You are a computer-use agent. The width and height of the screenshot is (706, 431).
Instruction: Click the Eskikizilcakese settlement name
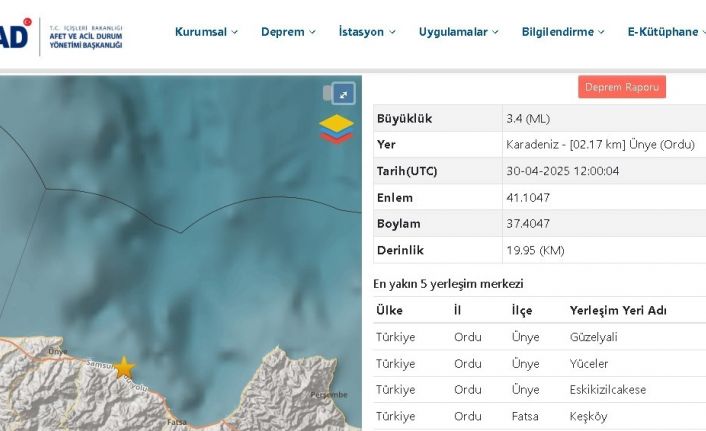[x=607, y=390]
